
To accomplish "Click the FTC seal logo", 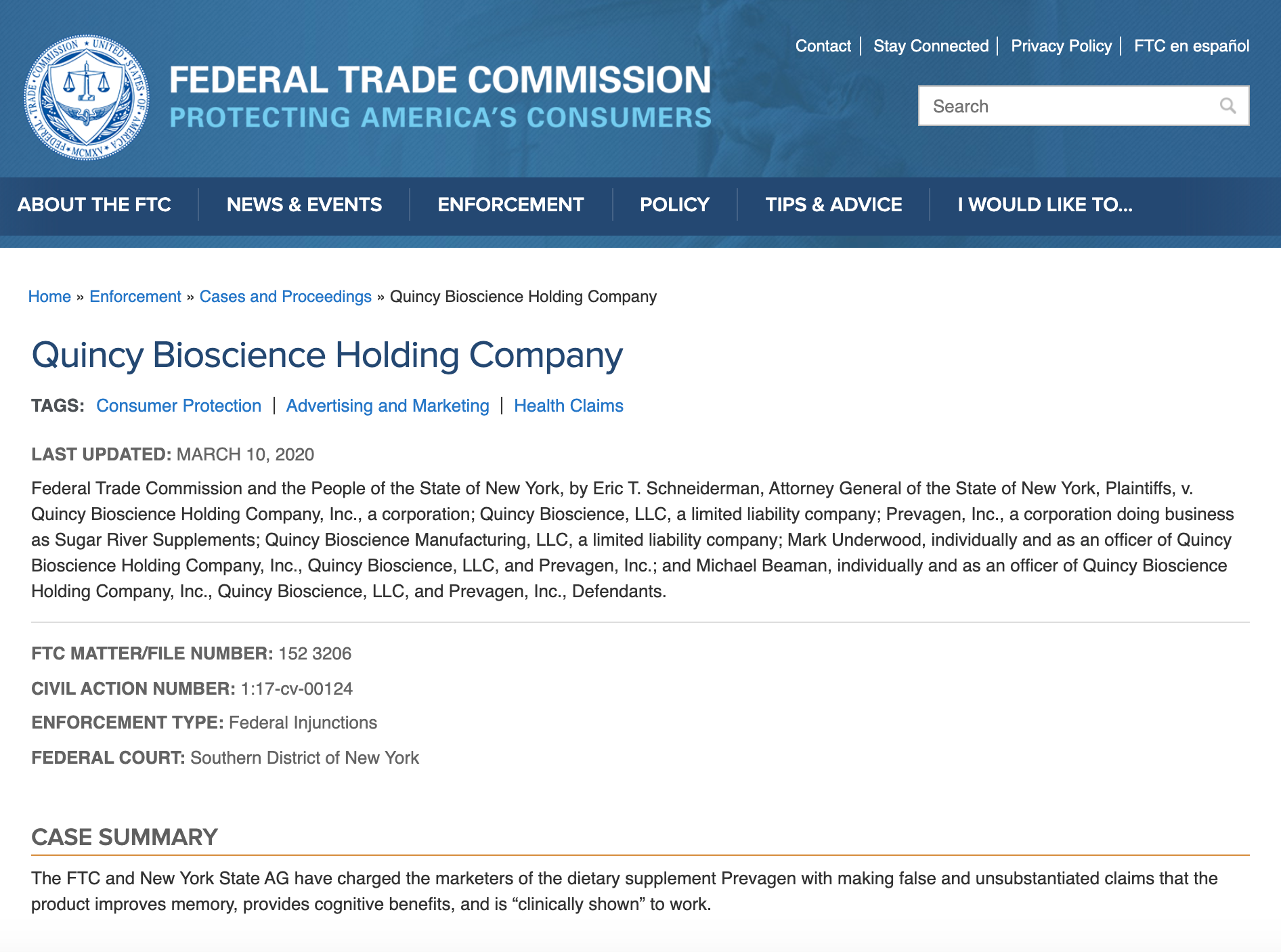I will (x=87, y=98).
